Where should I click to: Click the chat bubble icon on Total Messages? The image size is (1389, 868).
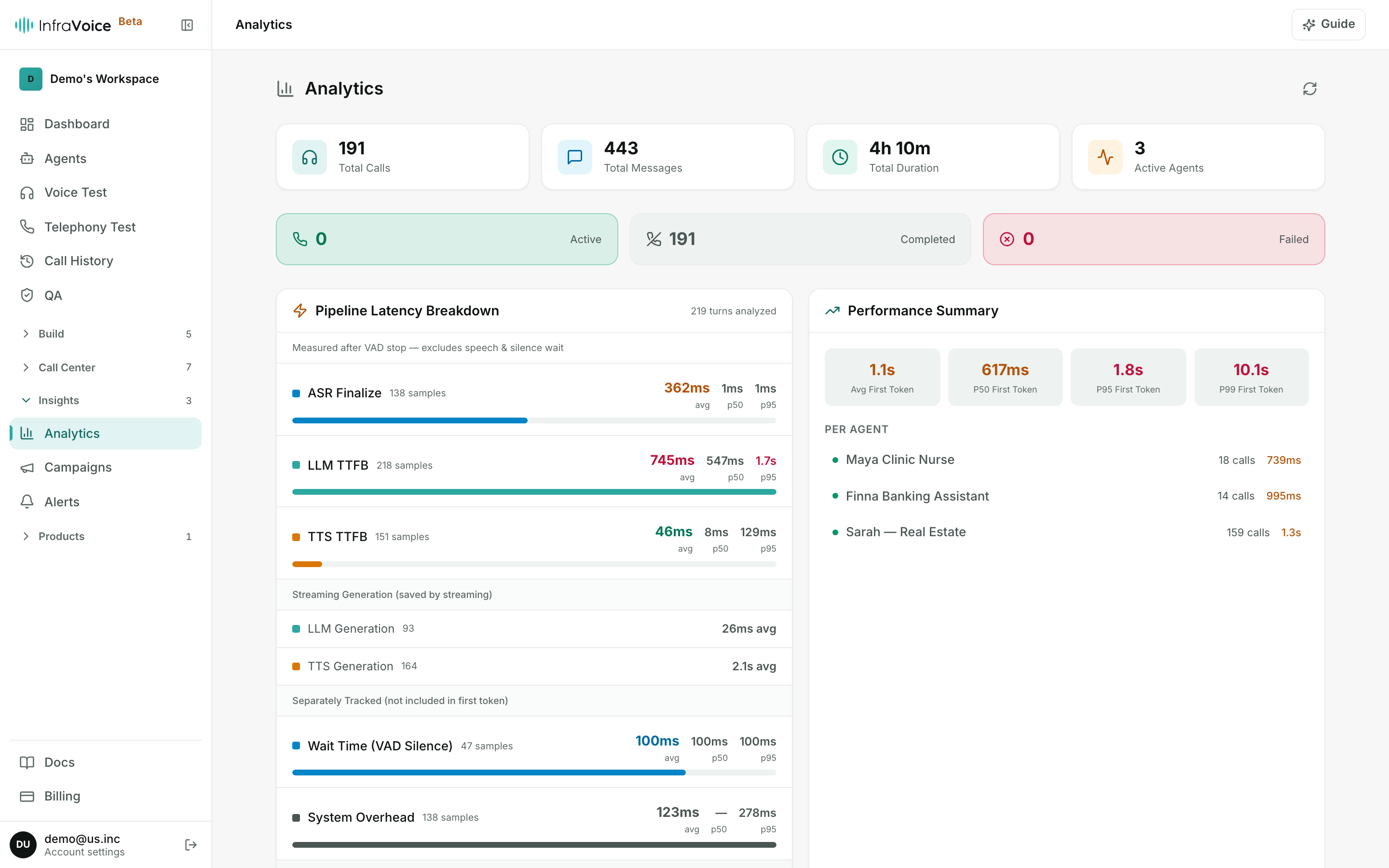(x=574, y=157)
